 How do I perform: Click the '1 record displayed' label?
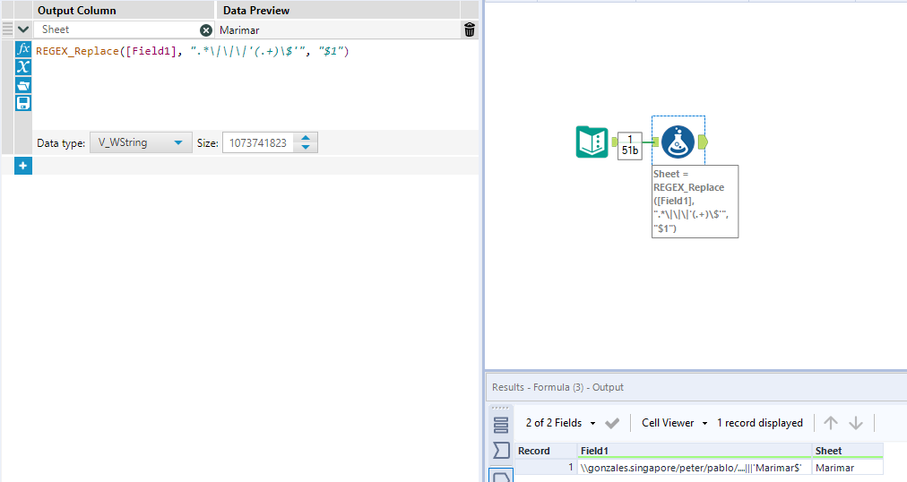[x=759, y=423]
